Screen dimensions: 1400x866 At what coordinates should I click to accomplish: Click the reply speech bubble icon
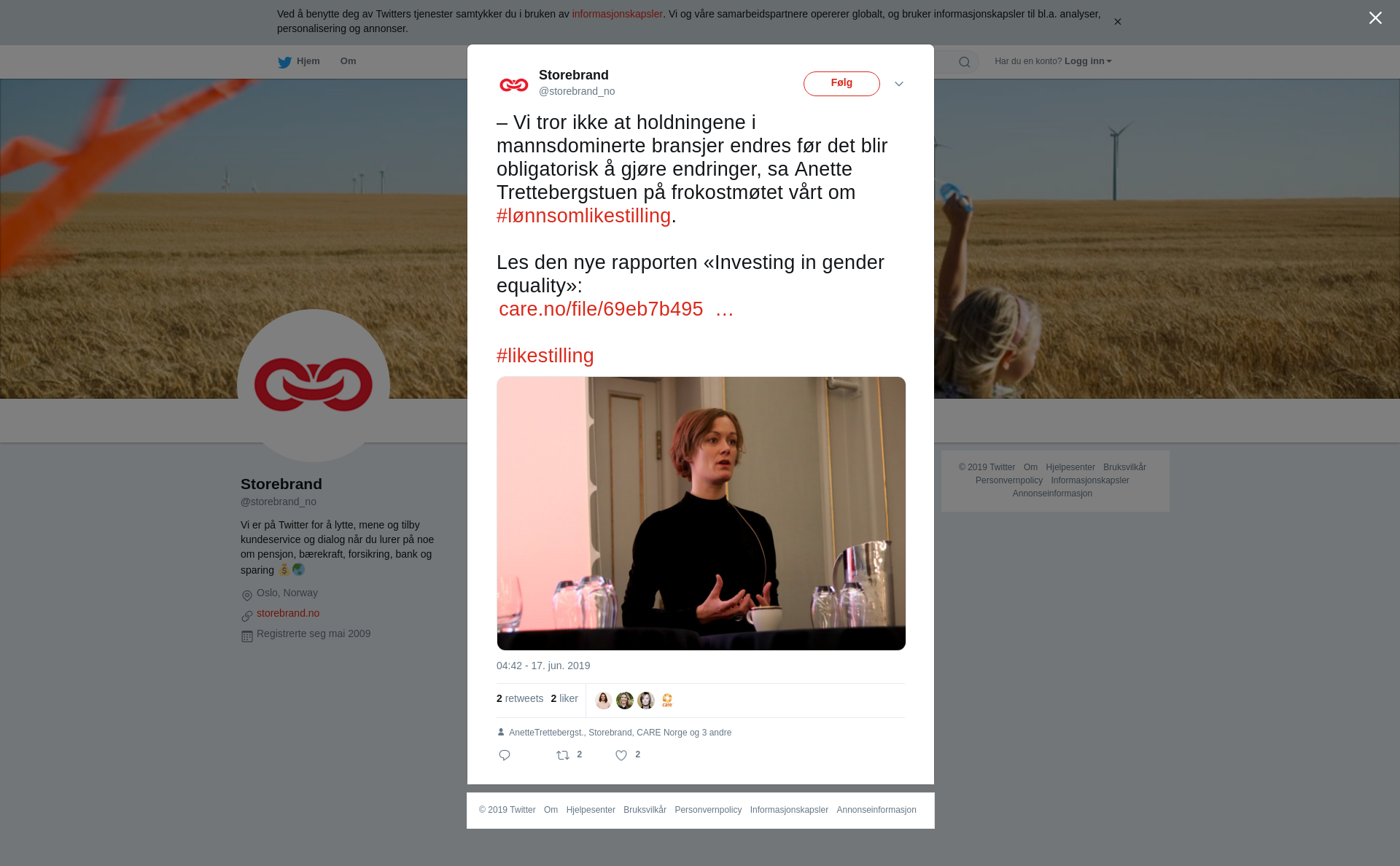coord(505,755)
